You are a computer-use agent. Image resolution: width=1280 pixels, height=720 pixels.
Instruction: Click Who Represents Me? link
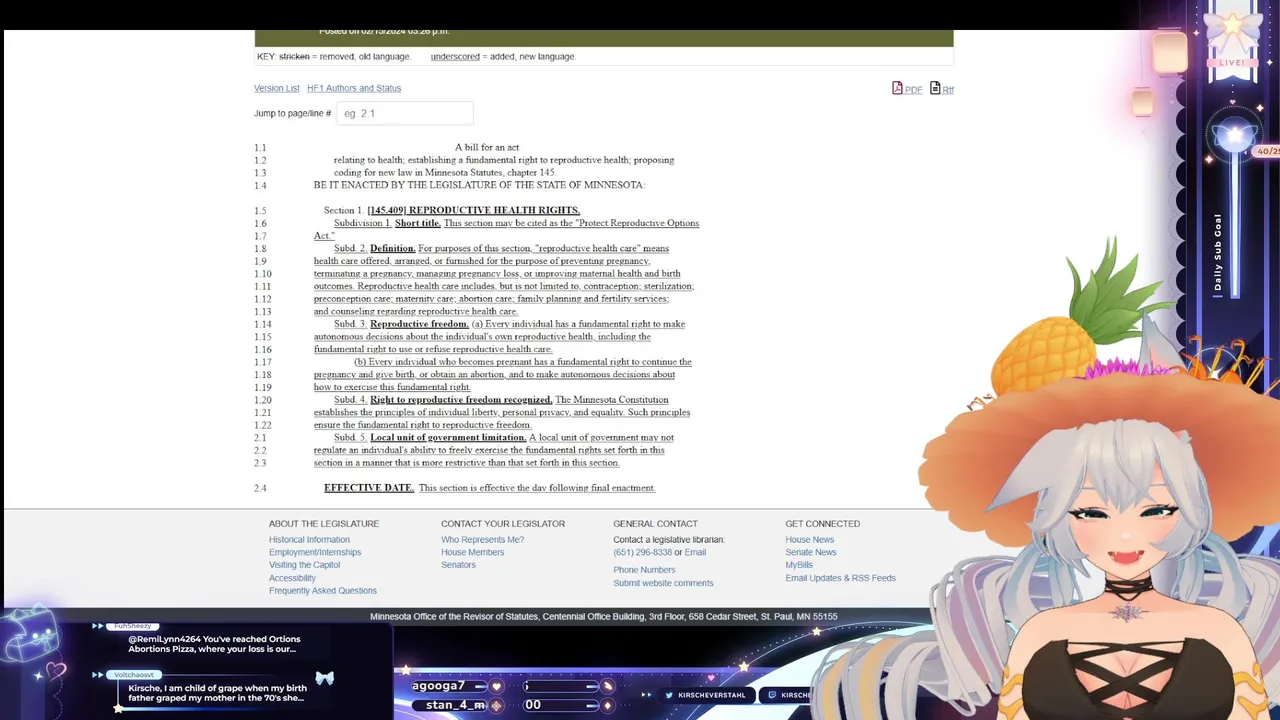[x=483, y=540]
